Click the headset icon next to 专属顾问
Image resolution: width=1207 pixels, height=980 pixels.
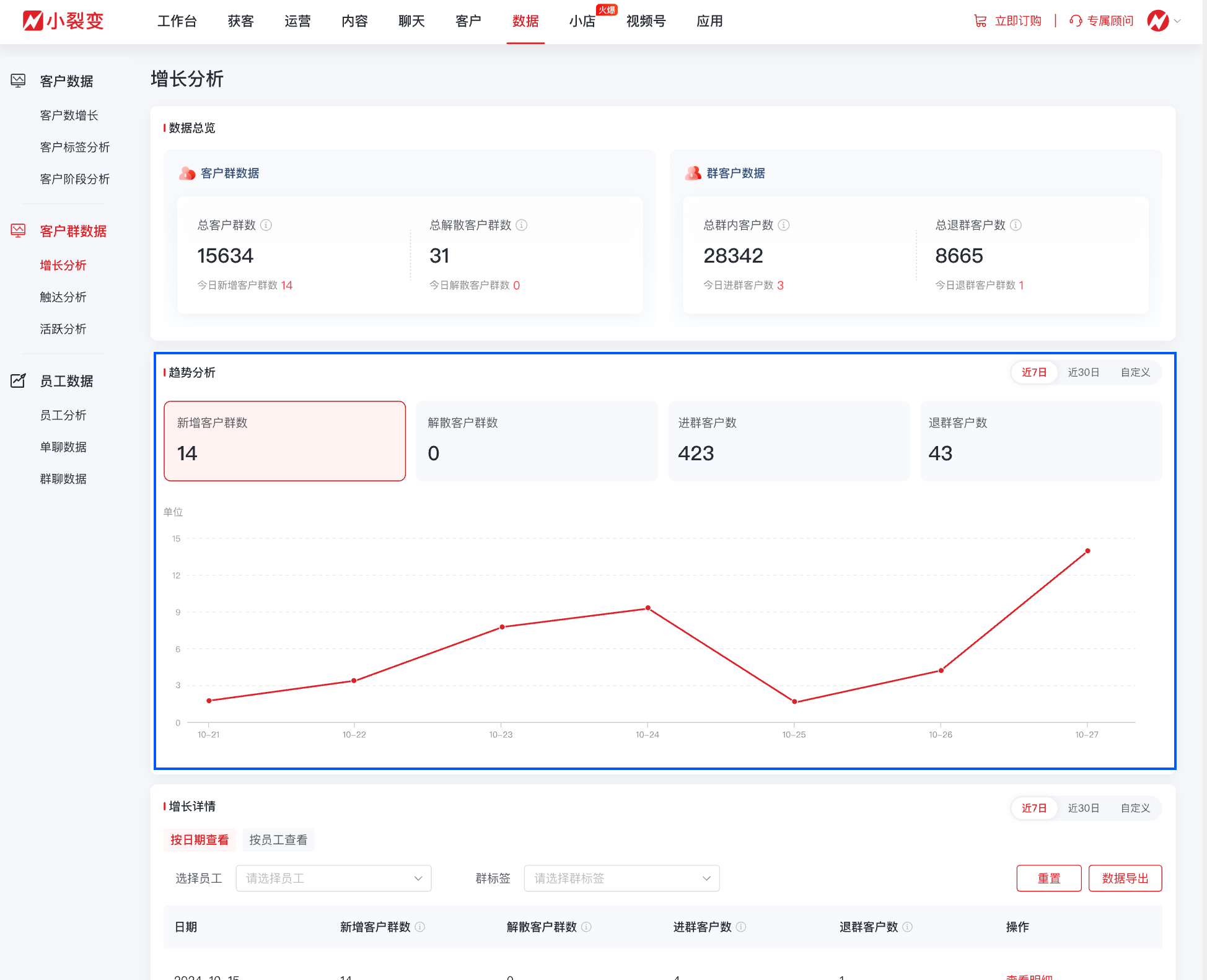click(1076, 21)
